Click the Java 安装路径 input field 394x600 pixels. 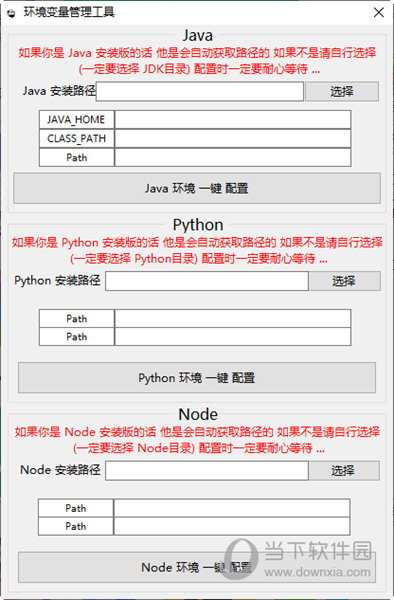coord(200,91)
